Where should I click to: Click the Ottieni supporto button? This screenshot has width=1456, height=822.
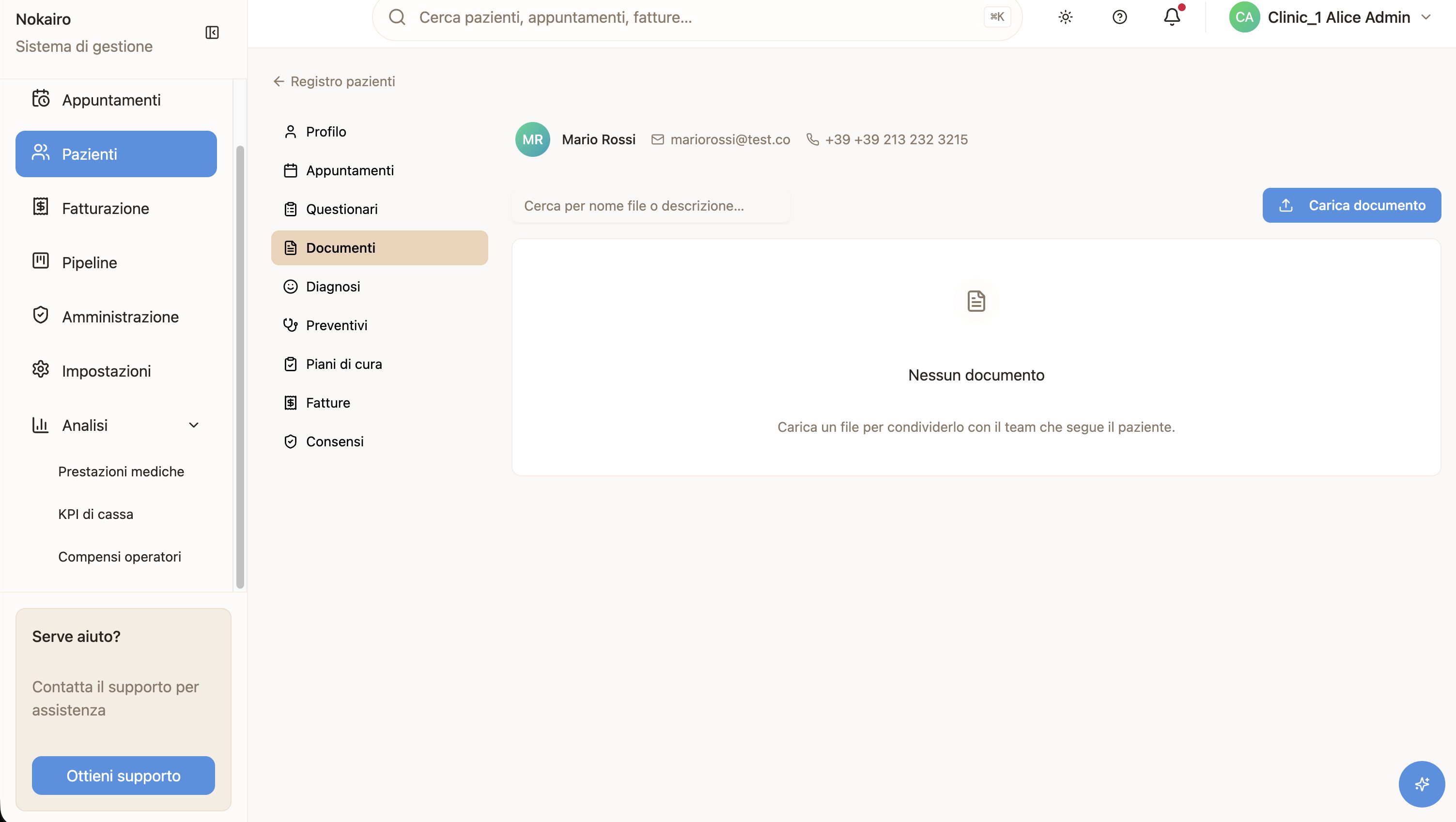(123, 776)
